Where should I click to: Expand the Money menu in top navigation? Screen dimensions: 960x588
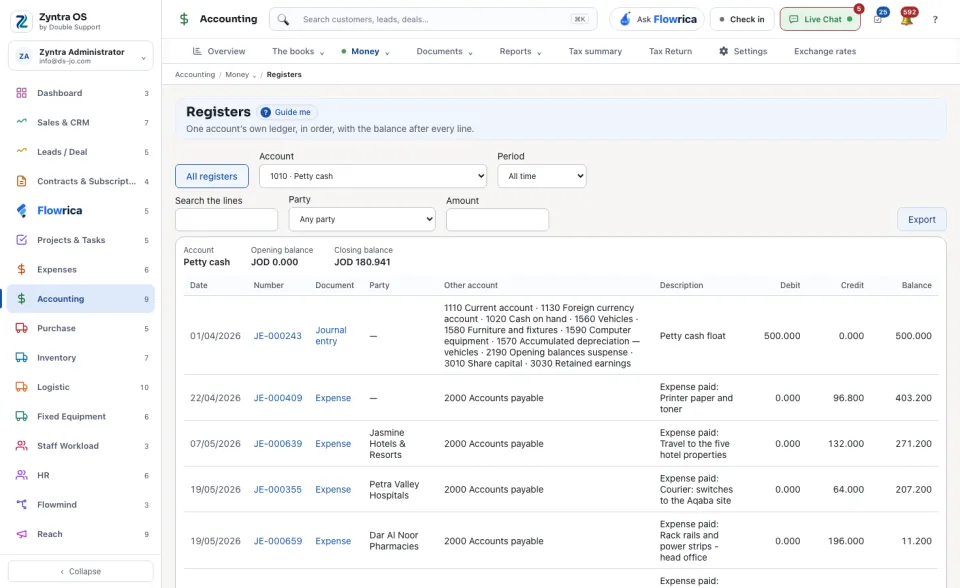click(366, 51)
